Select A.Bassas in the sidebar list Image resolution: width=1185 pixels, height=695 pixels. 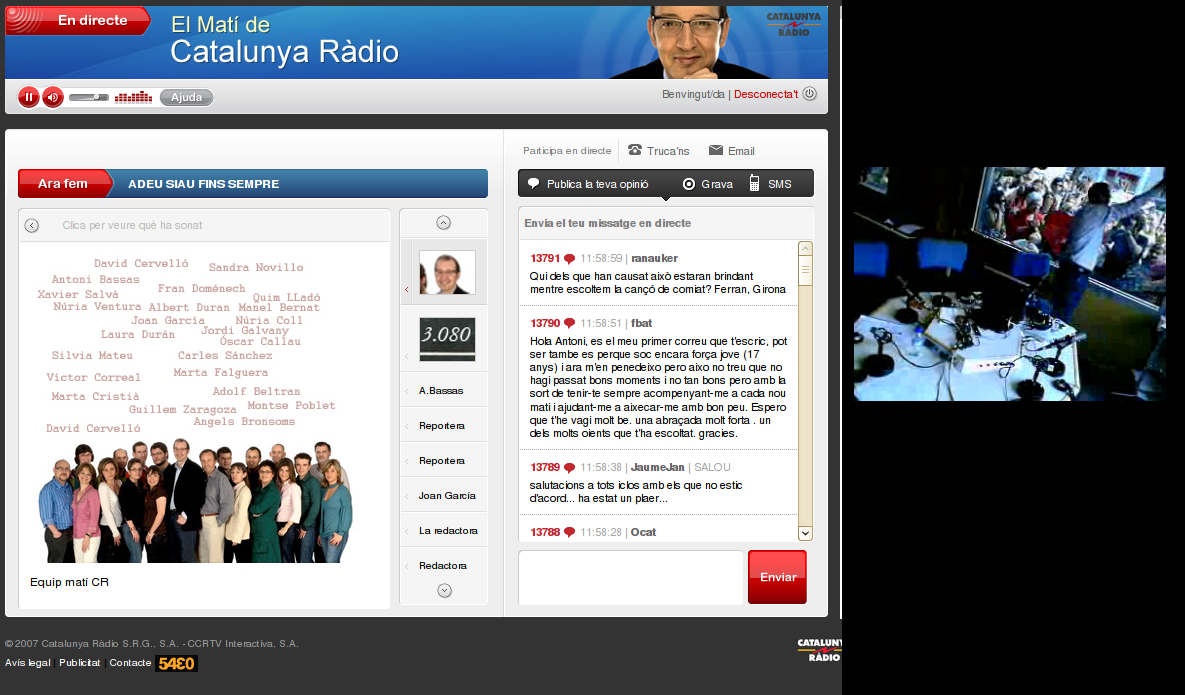[441, 391]
